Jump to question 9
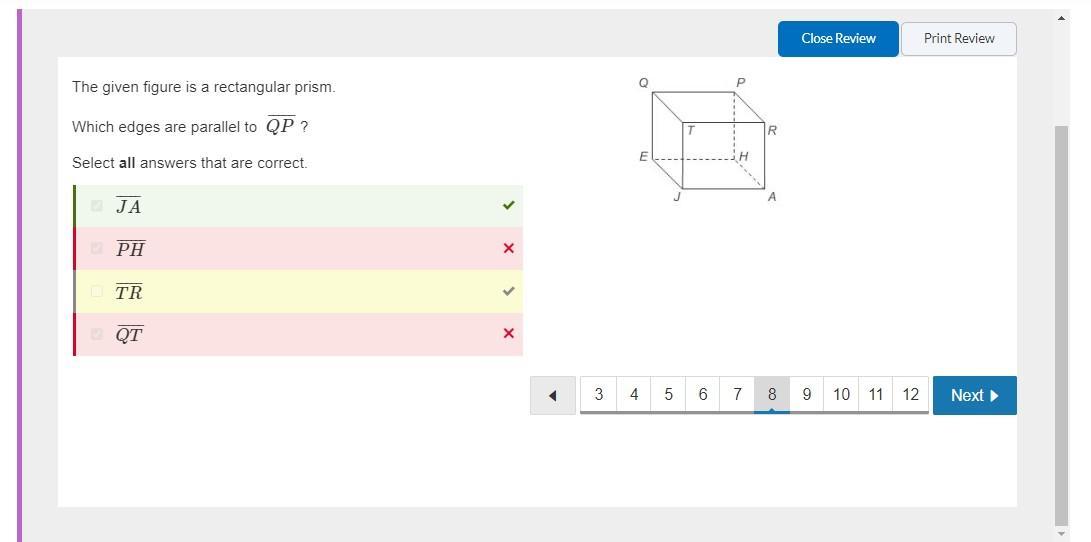This screenshot has width=1091, height=542. 806,394
